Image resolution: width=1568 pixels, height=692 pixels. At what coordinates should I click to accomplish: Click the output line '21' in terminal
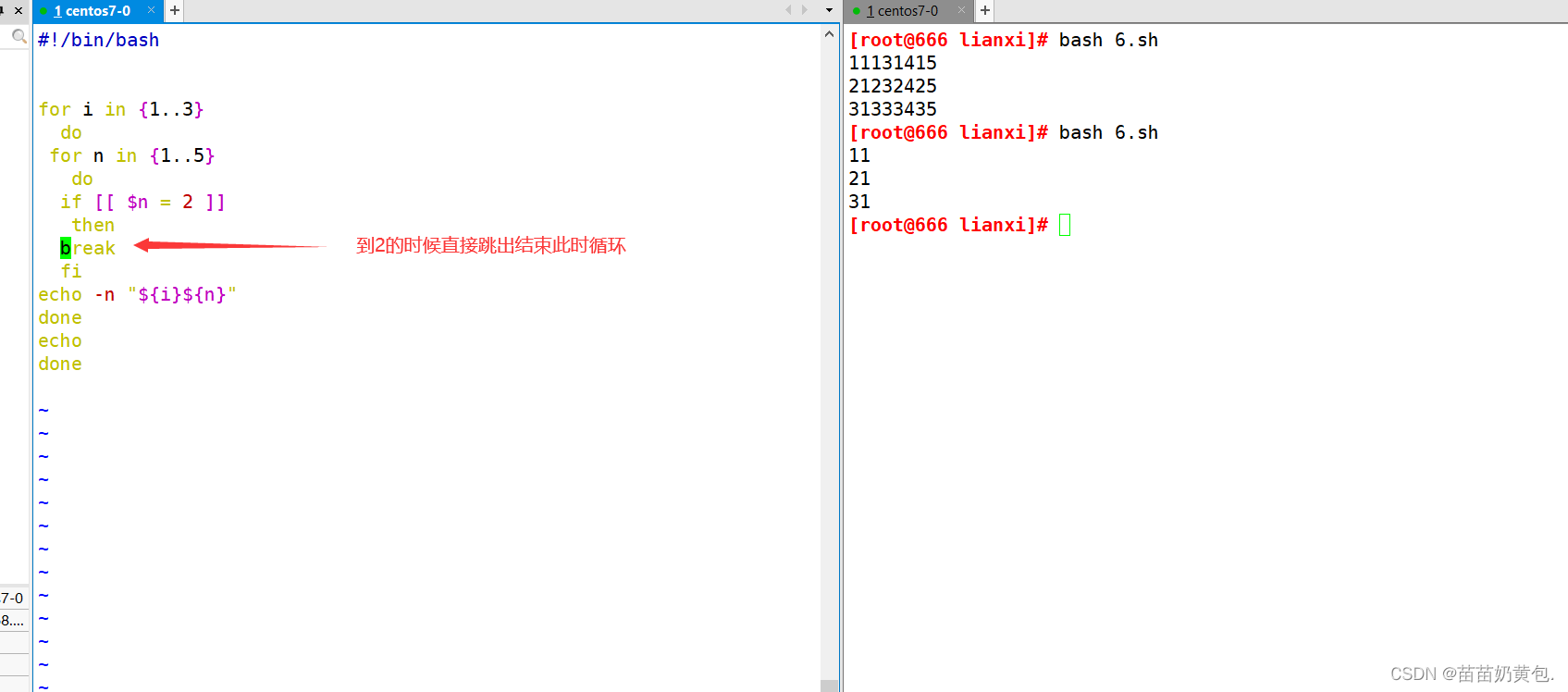point(859,179)
